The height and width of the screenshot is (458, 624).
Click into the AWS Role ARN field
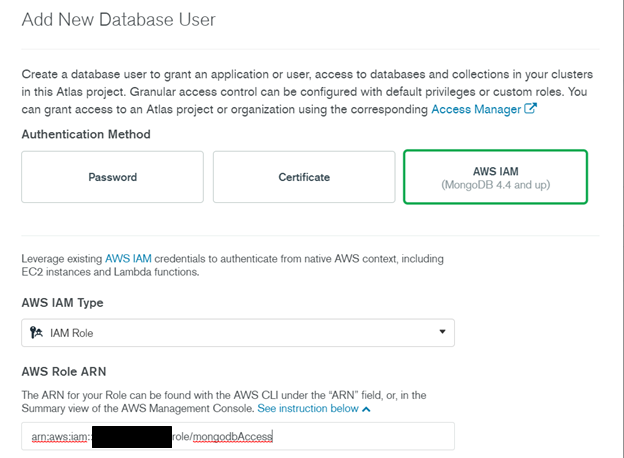360,436
